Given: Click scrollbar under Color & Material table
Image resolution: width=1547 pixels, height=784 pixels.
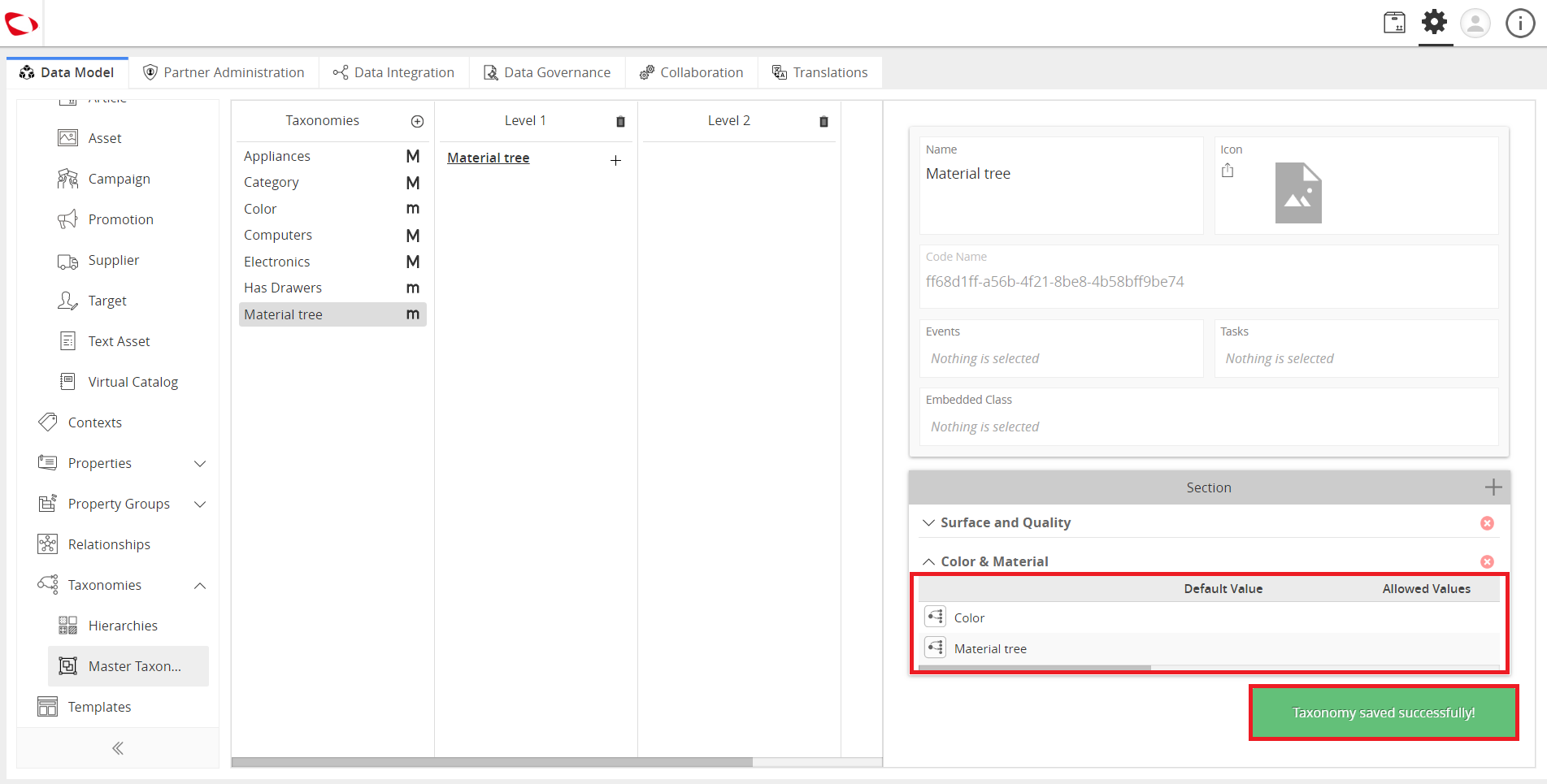Looking at the screenshot, I should pyautogui.click(x=1034, y=669).
